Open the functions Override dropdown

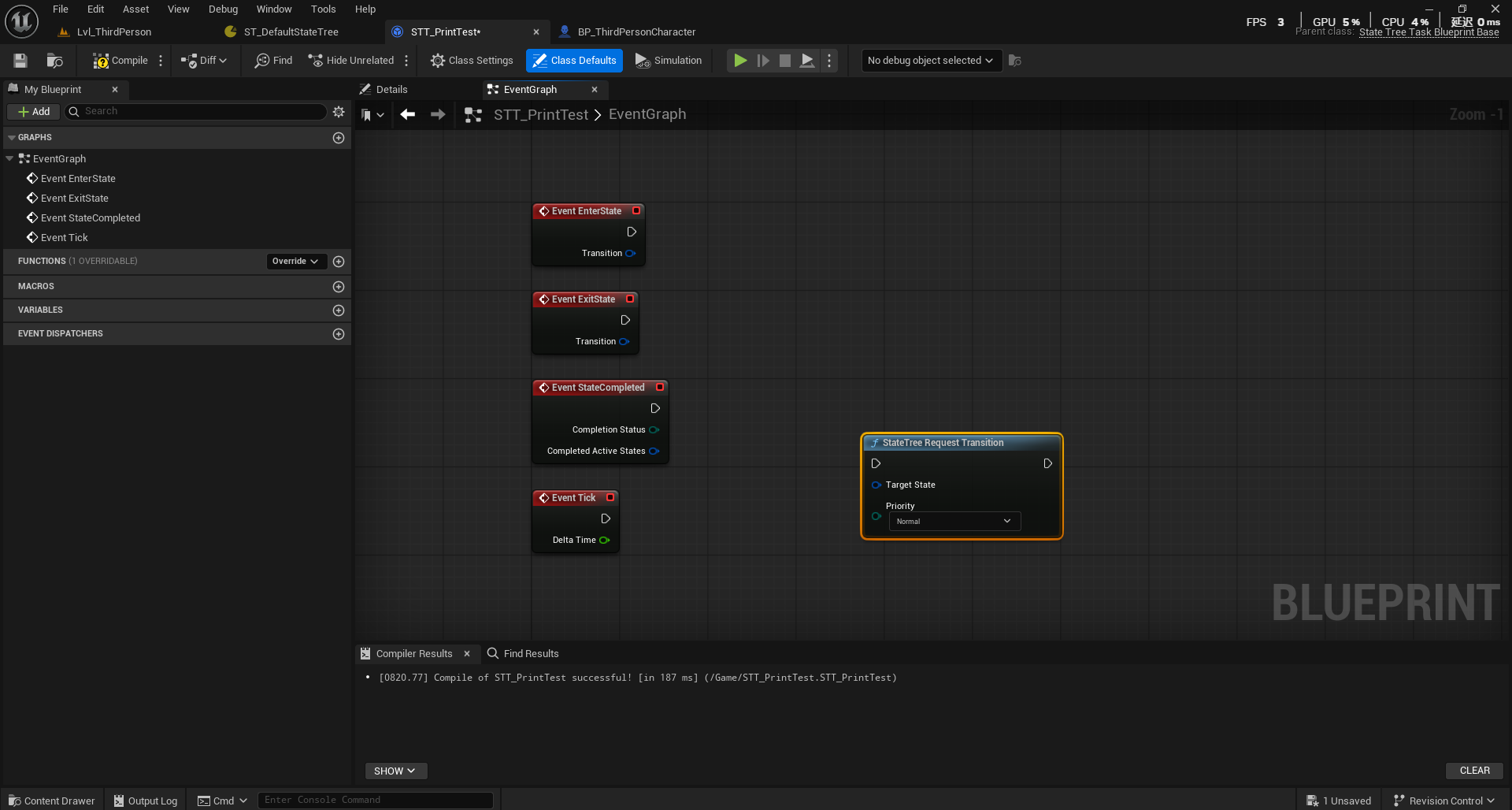point(295,262)
